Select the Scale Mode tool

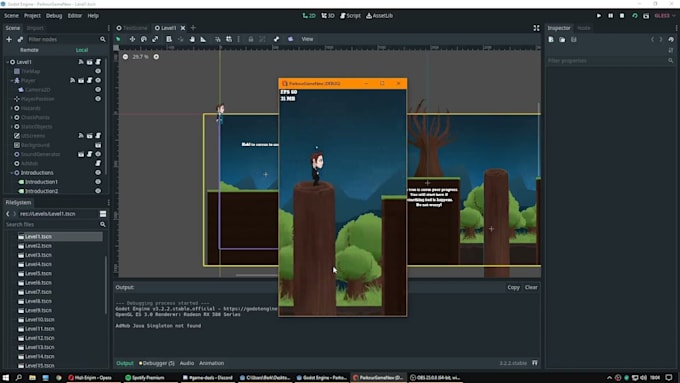tap(155, 39)
